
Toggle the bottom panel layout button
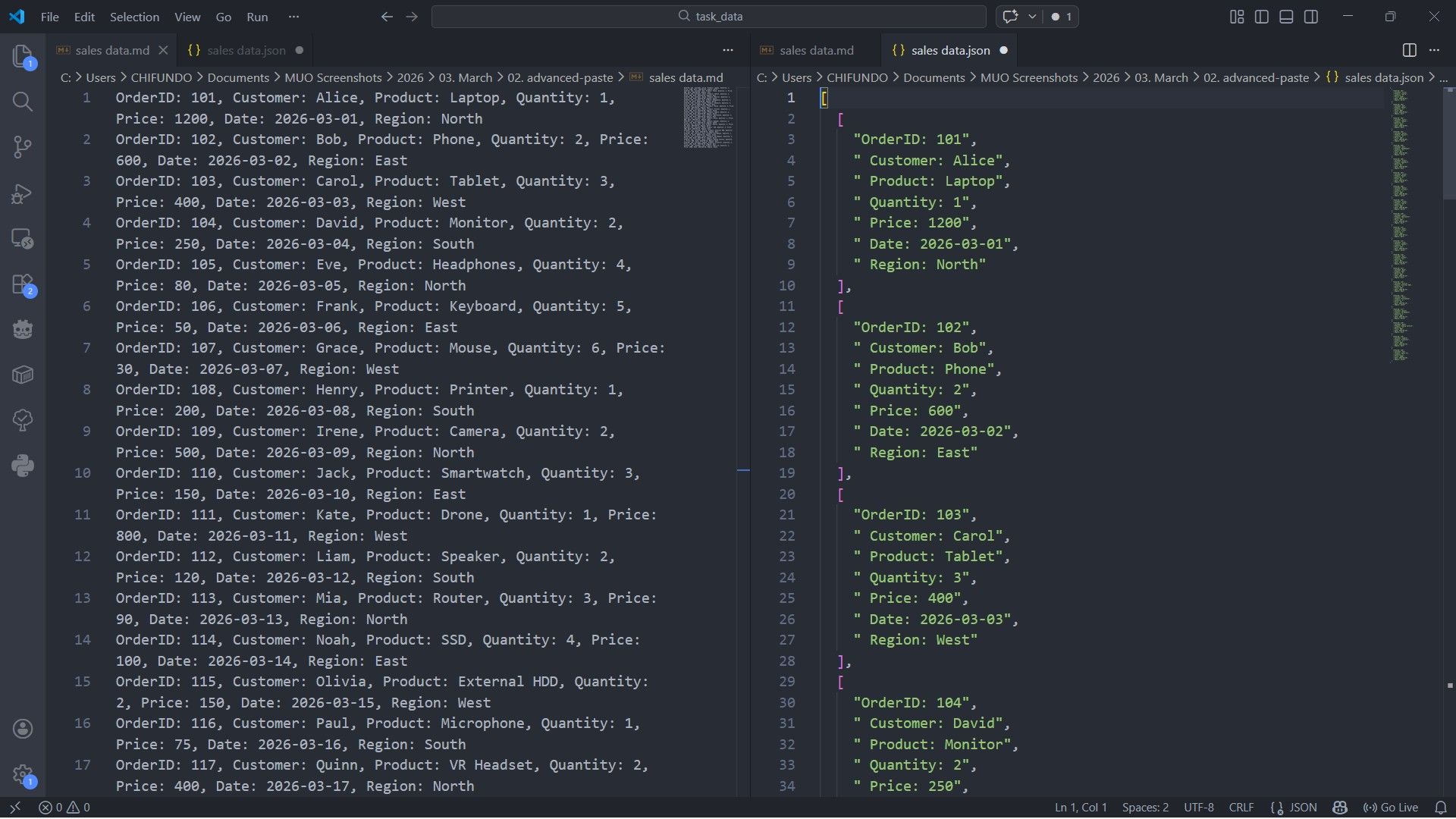click(x=1286, y=17)
